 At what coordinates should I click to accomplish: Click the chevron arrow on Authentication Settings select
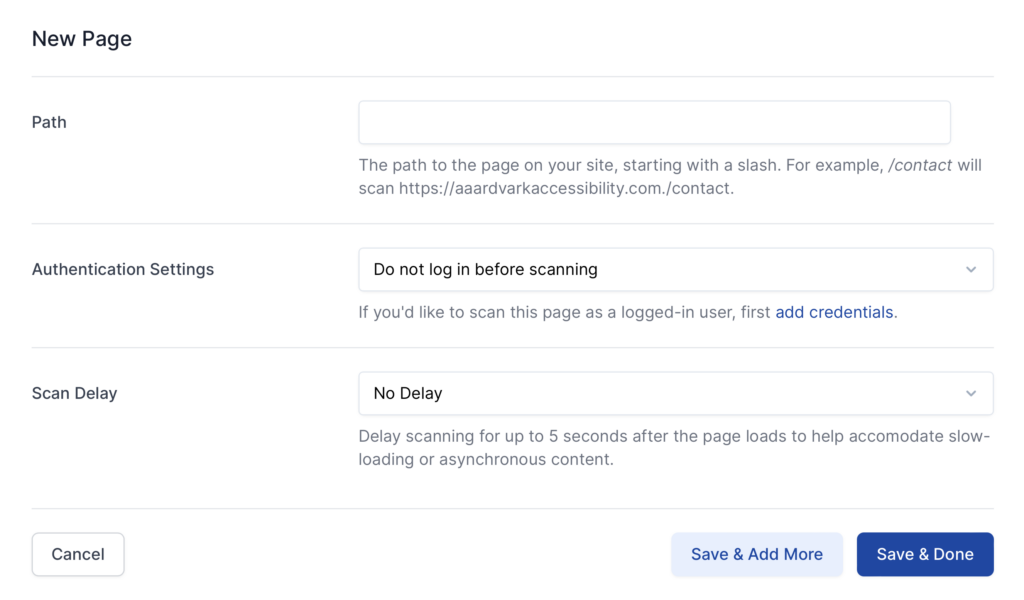tap(970, 270)
